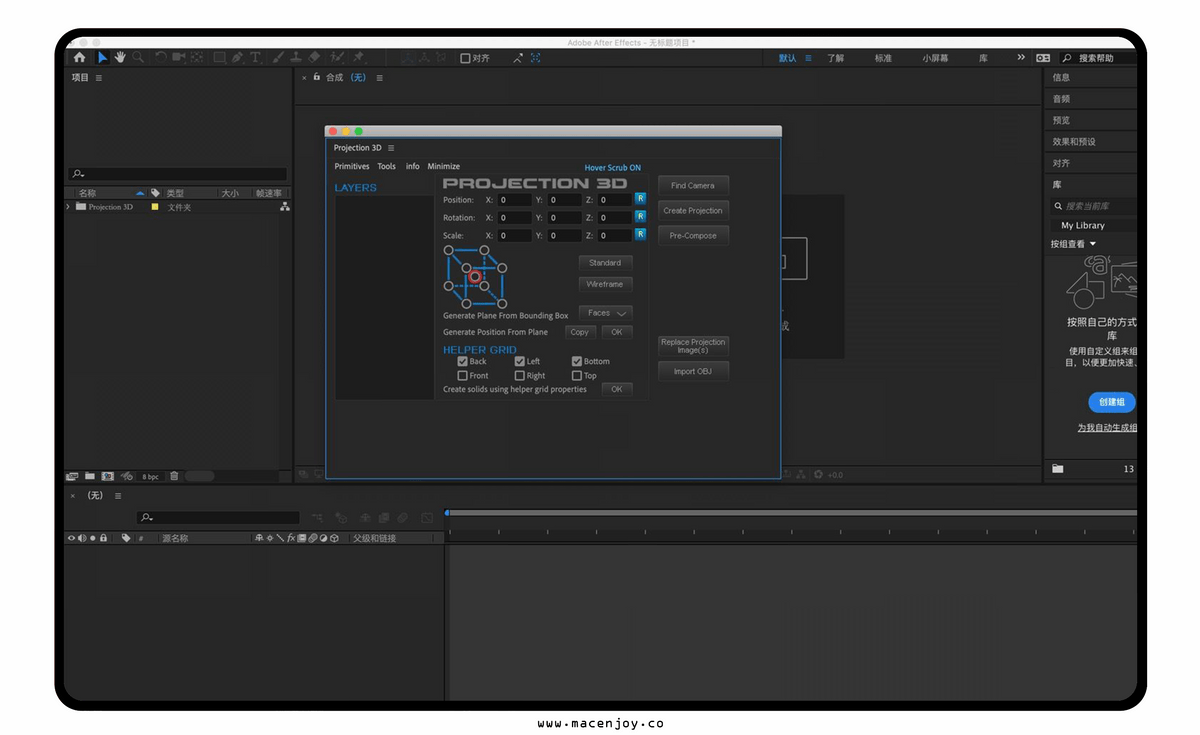Open the info menu in Projection 3D
1200x735 pixels.
coord(412,167)
